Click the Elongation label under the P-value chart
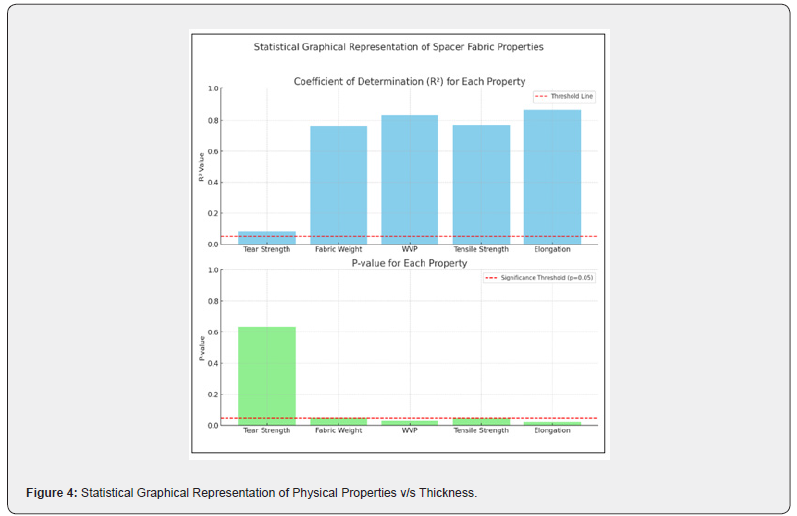This screenshot has height=516, width=797. point(552,431)
